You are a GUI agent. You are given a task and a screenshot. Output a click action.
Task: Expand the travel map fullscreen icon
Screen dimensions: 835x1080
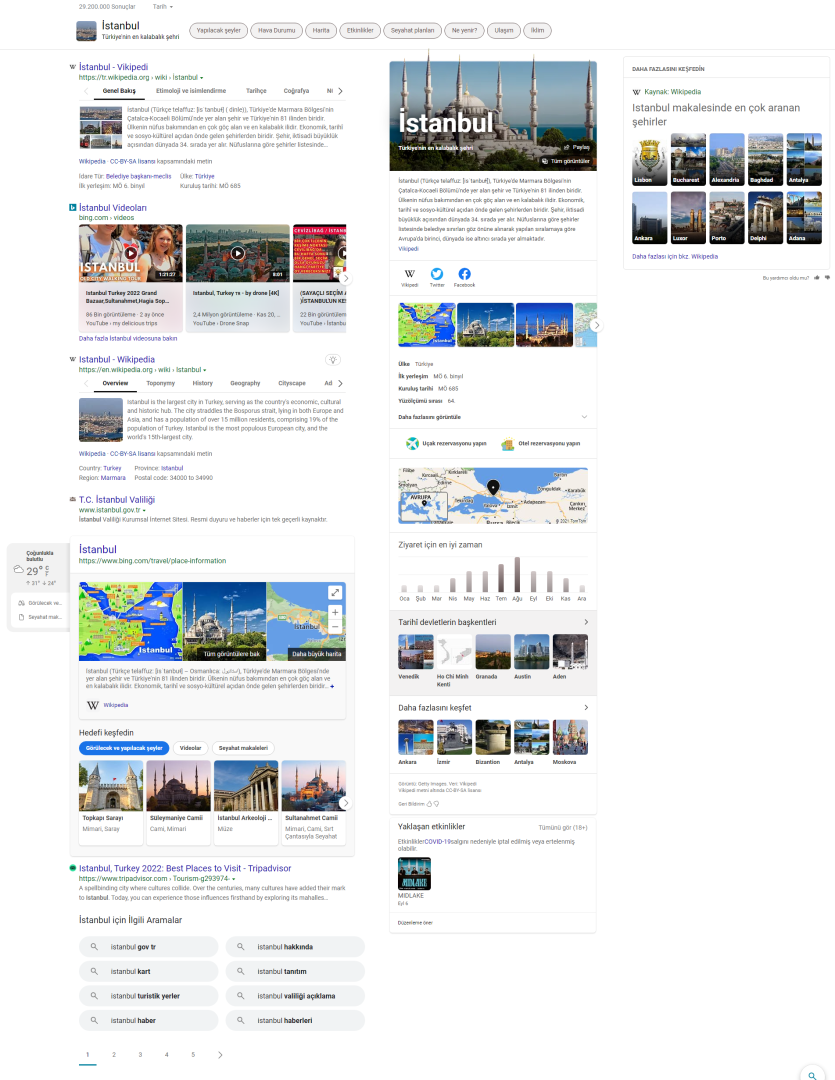pos(335,592)
